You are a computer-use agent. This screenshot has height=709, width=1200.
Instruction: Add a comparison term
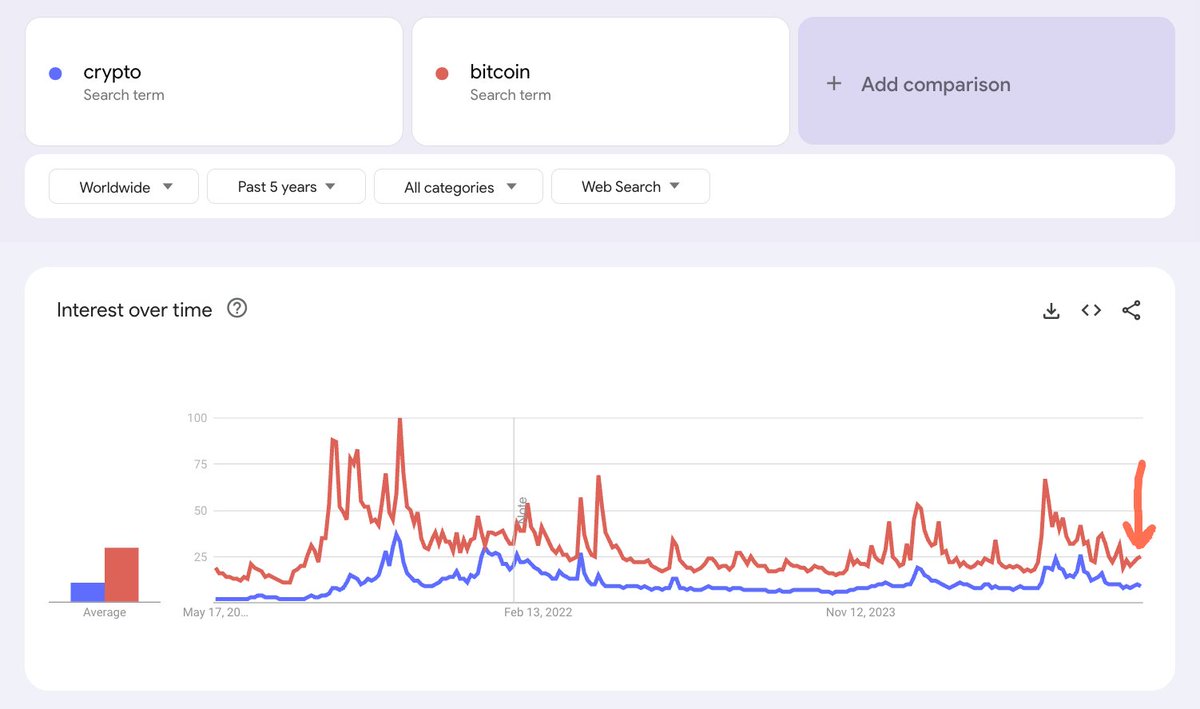coord(986,81)
